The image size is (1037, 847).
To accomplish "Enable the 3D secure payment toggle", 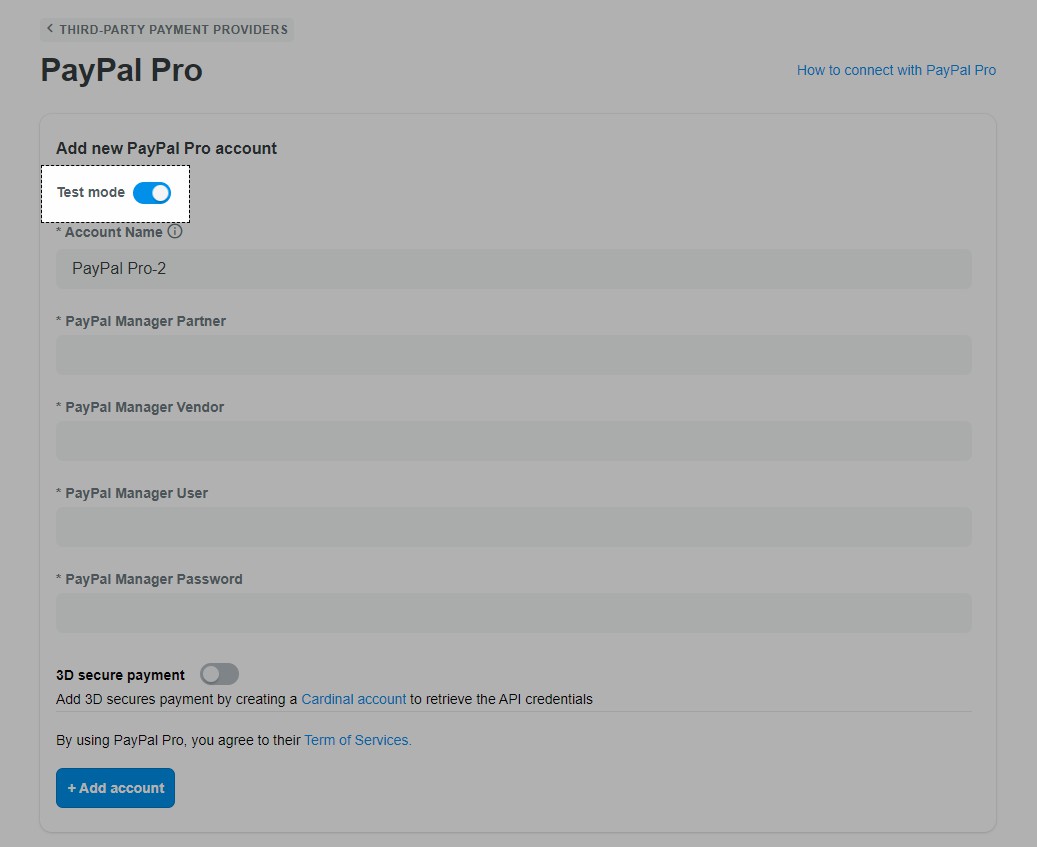I will click(x=219, y=674).
